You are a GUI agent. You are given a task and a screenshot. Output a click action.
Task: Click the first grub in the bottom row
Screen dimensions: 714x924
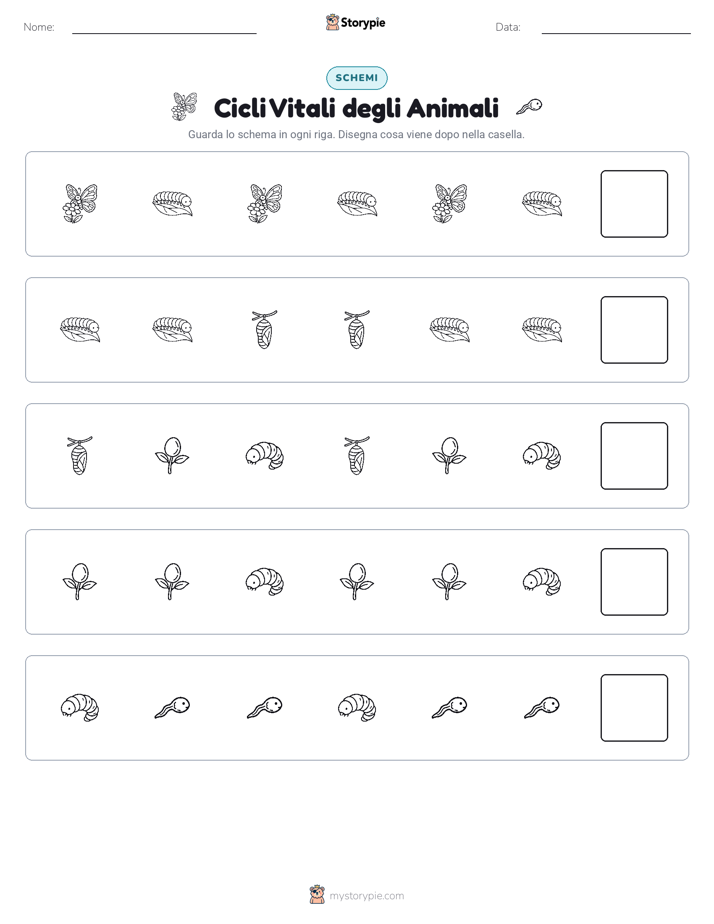80,707
